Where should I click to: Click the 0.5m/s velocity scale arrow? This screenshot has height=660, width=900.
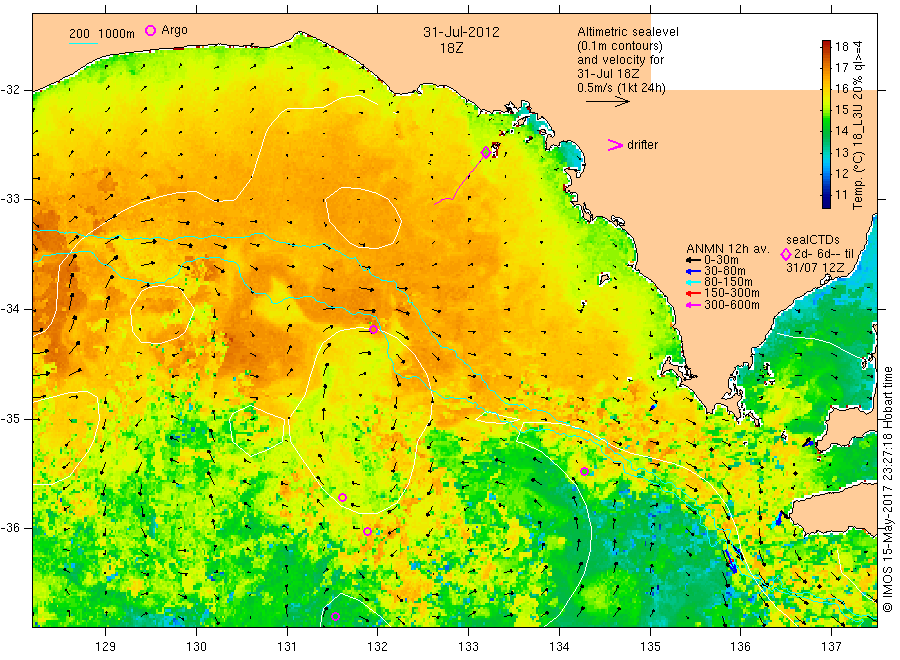click(608, 102)
